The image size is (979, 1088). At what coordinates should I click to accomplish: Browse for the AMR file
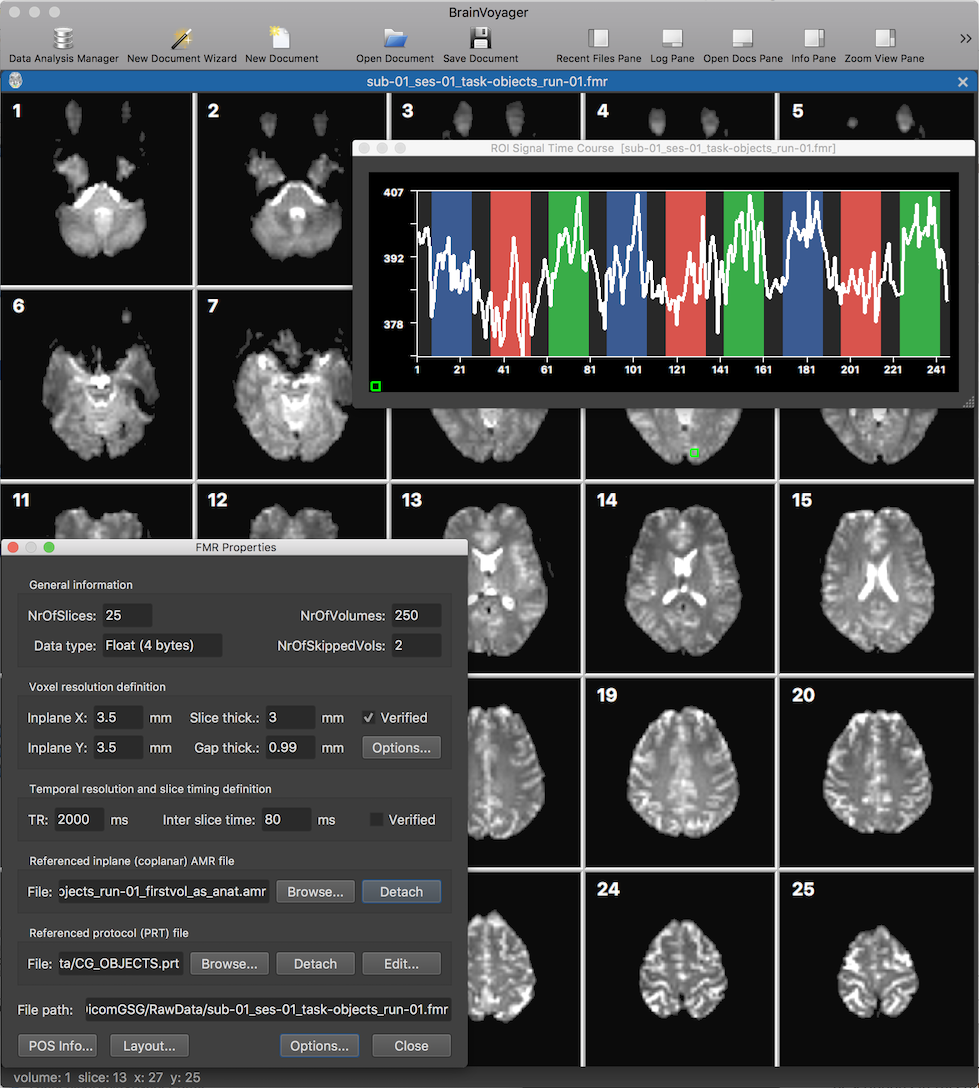315,892
